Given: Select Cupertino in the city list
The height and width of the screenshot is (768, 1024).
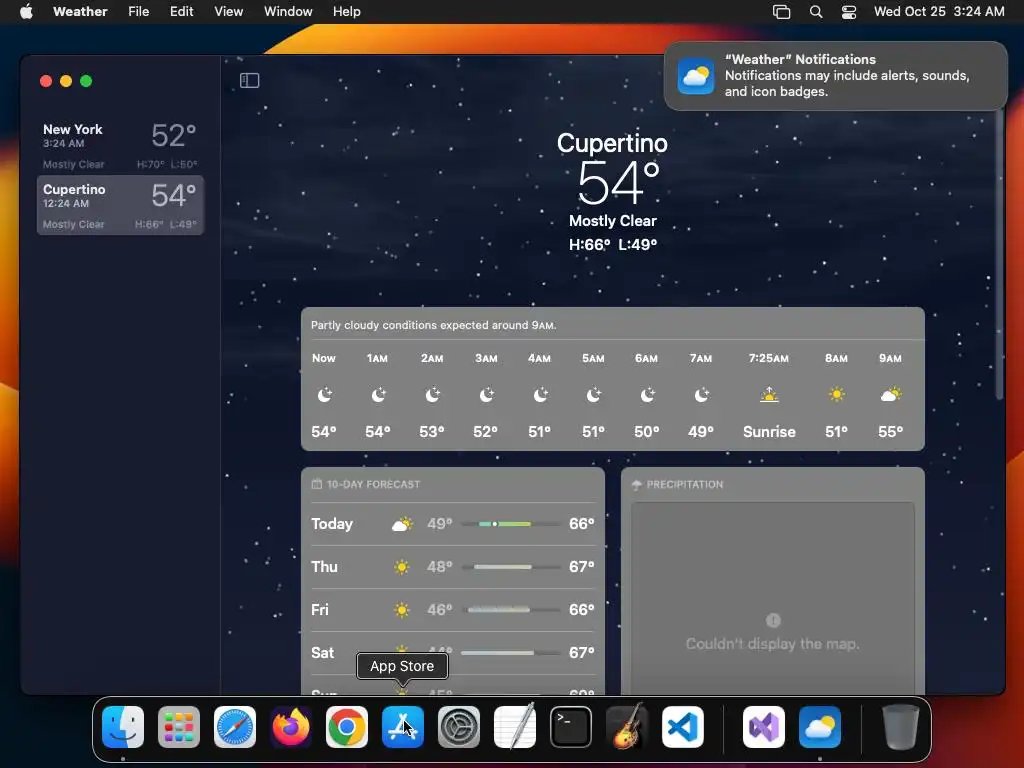Looking at the screenshot, I should pyautogui.click(x=120, y=205).
